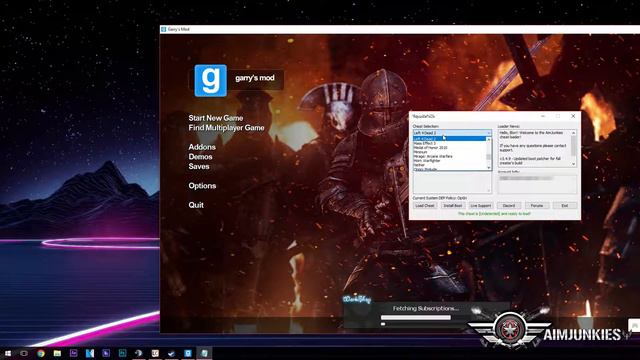The width and height of the screenshot is (640, 360).
Task: Expand the Cheat Selection combo box arrow
Action: click(489, 133)
